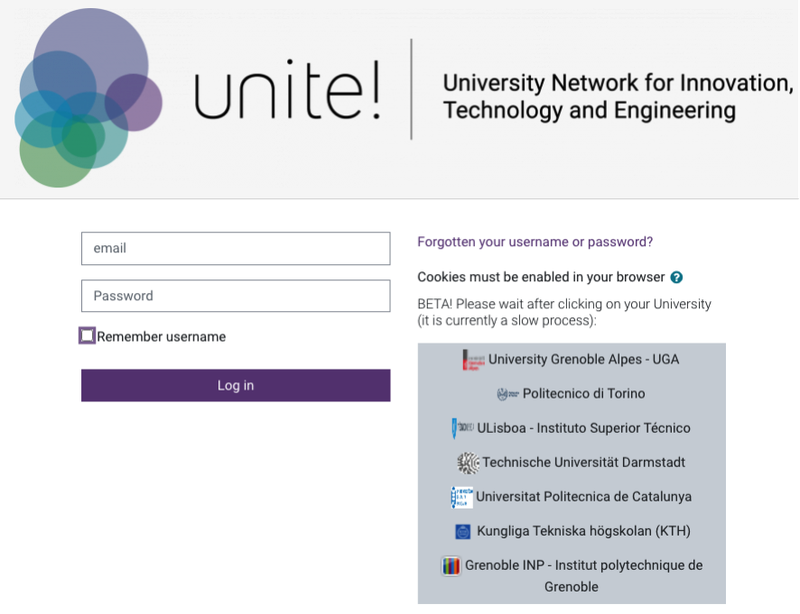The width and height of the screenshot is (800, 614).
Task: Choose ULisboa - Instituto Superior Técnico login
Action: tap(584, 428)
